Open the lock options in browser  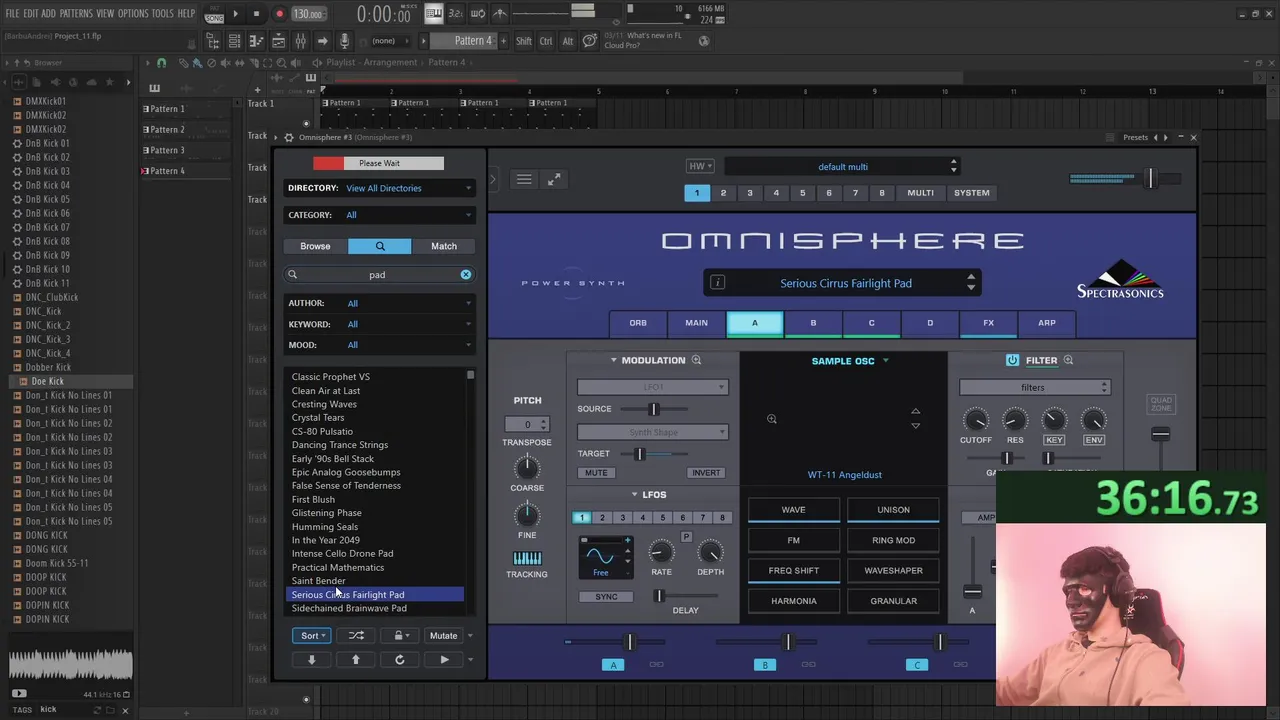399,635
